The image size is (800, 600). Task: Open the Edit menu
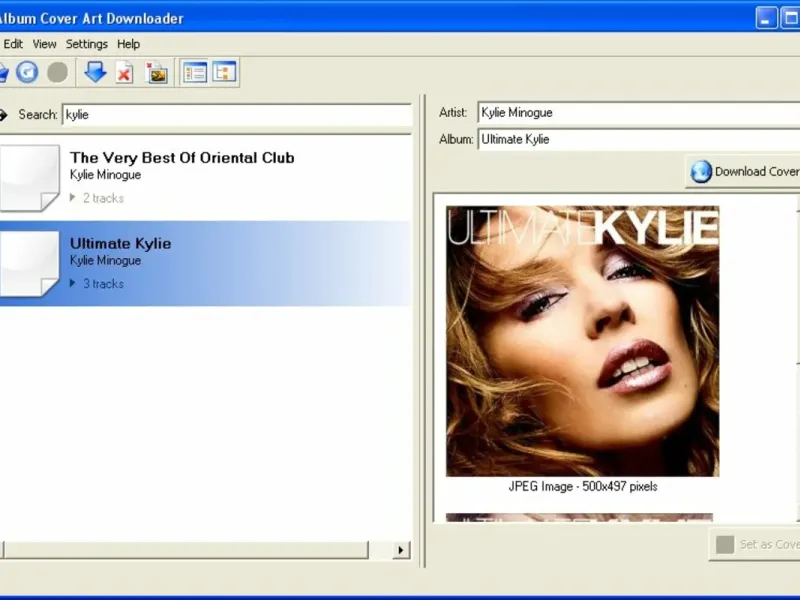[x=13, y=44]
